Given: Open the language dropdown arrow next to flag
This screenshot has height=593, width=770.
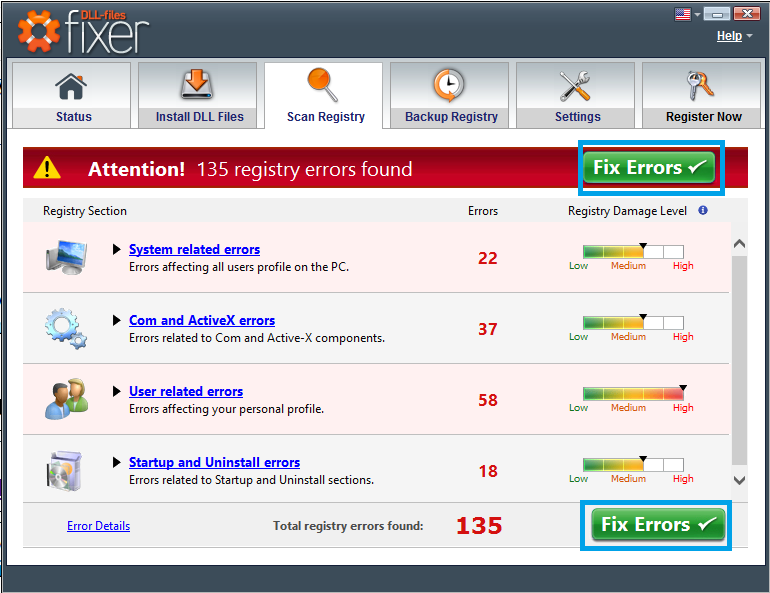Looking at the screenshot, I should coord(697,15).
